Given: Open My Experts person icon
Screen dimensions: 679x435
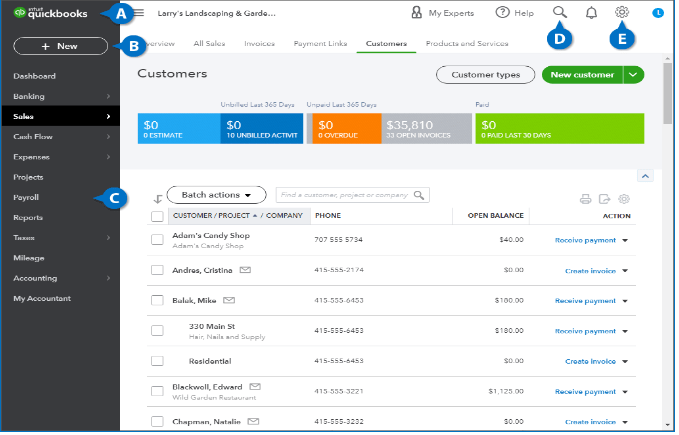Looking at the screenshot, I should (x=418, y=13).
